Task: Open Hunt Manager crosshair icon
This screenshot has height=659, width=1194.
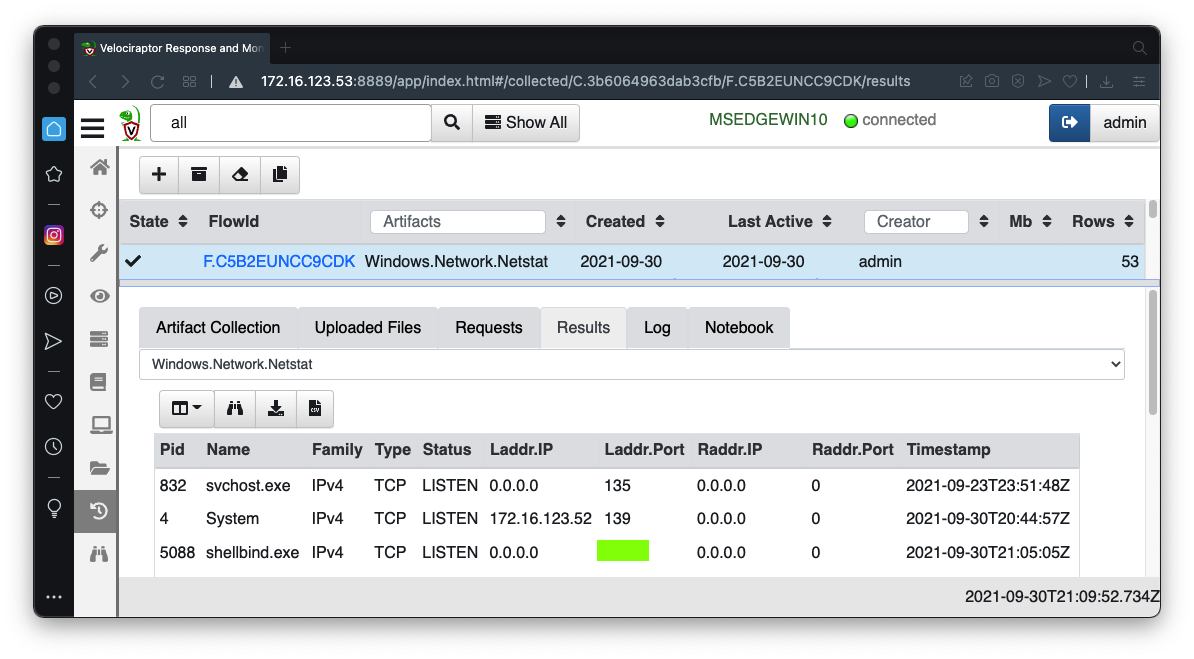Action: pos(99,210)
